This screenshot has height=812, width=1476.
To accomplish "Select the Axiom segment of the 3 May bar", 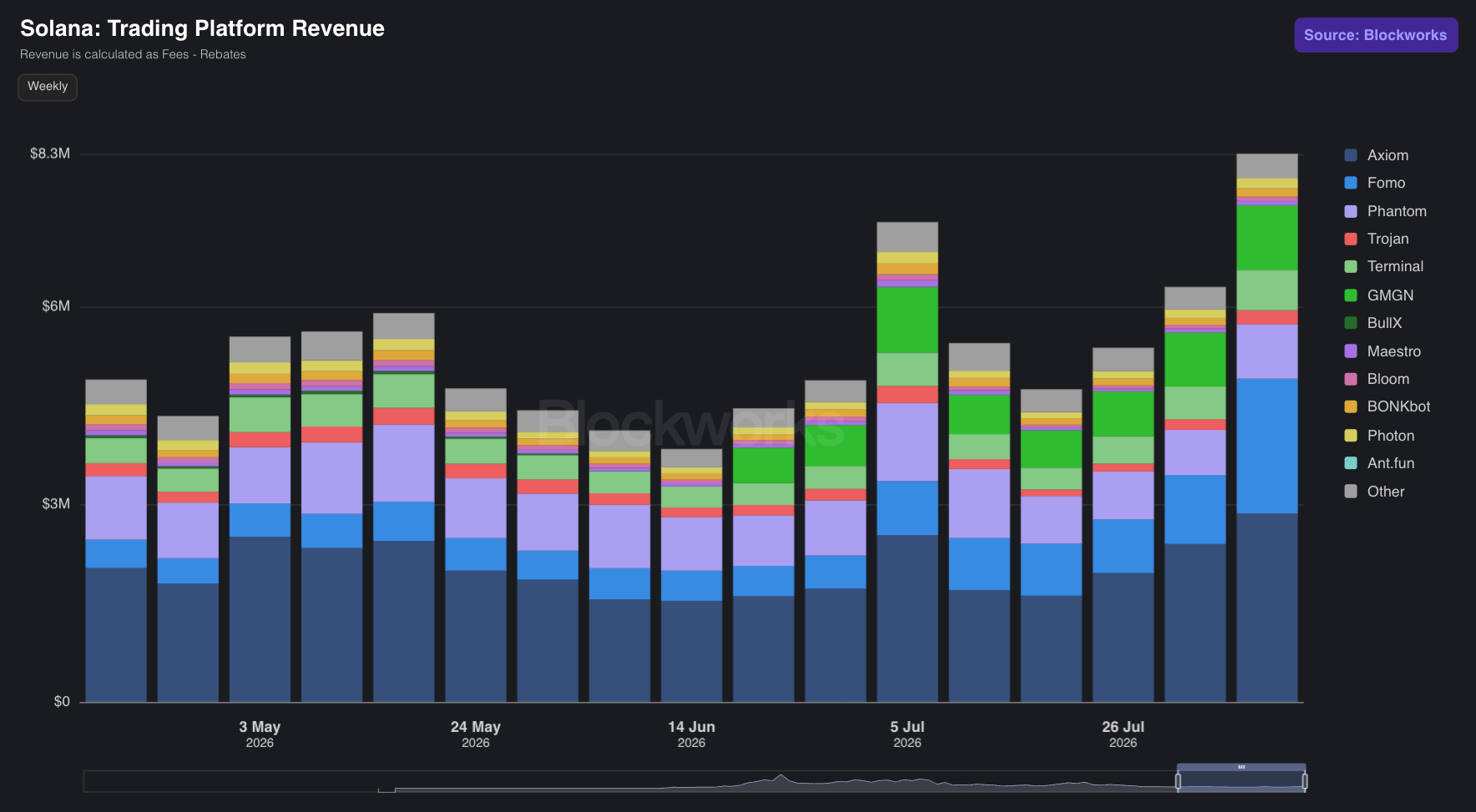I will click(260, 619).
